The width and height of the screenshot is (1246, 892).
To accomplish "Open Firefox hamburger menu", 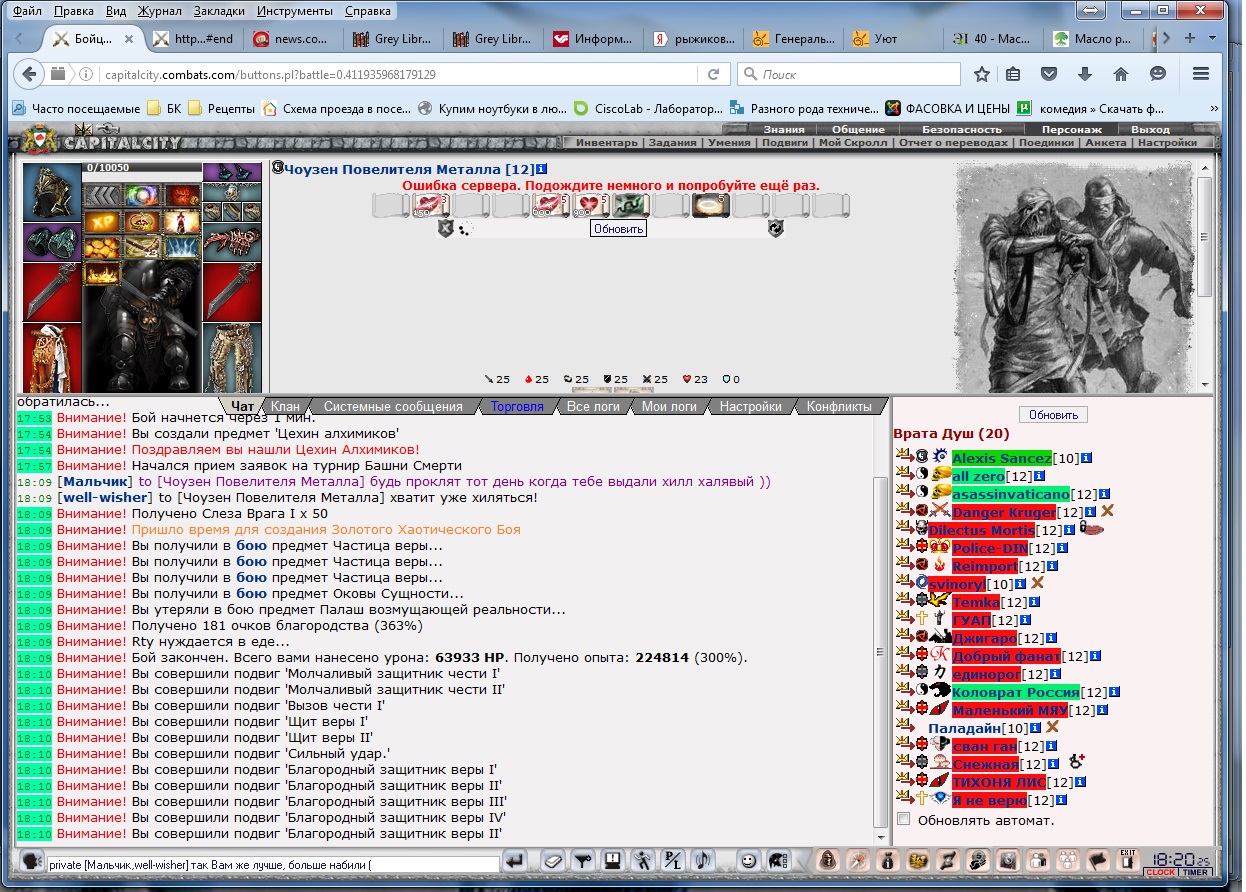I will pos(1201,74).
